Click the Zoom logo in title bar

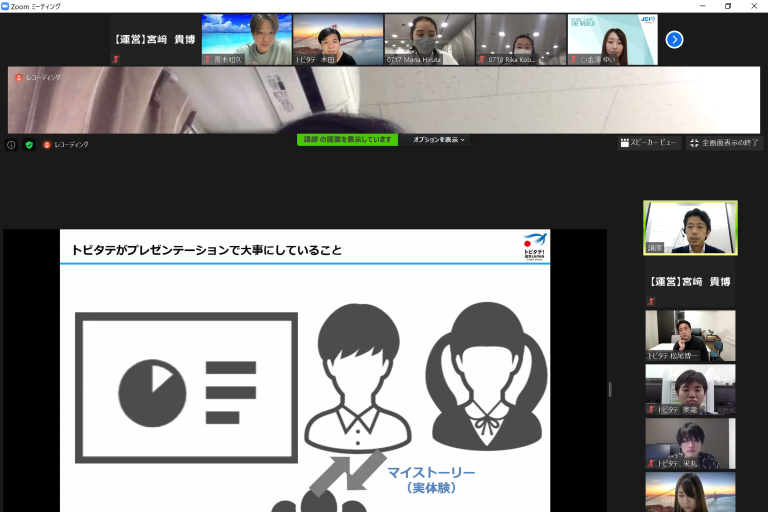coord(7,6)
